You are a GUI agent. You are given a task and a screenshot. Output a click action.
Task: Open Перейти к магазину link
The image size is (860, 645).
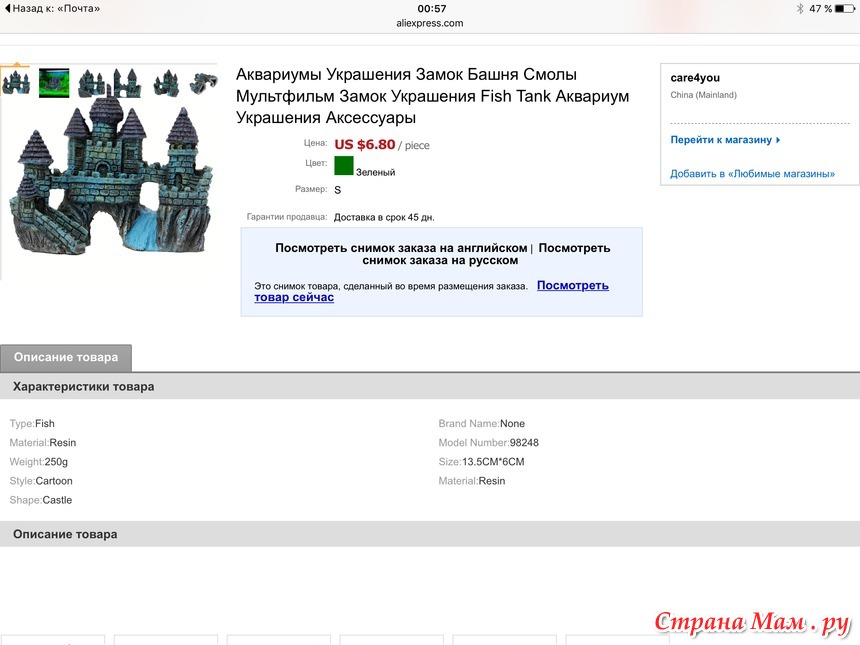(721, 140)
